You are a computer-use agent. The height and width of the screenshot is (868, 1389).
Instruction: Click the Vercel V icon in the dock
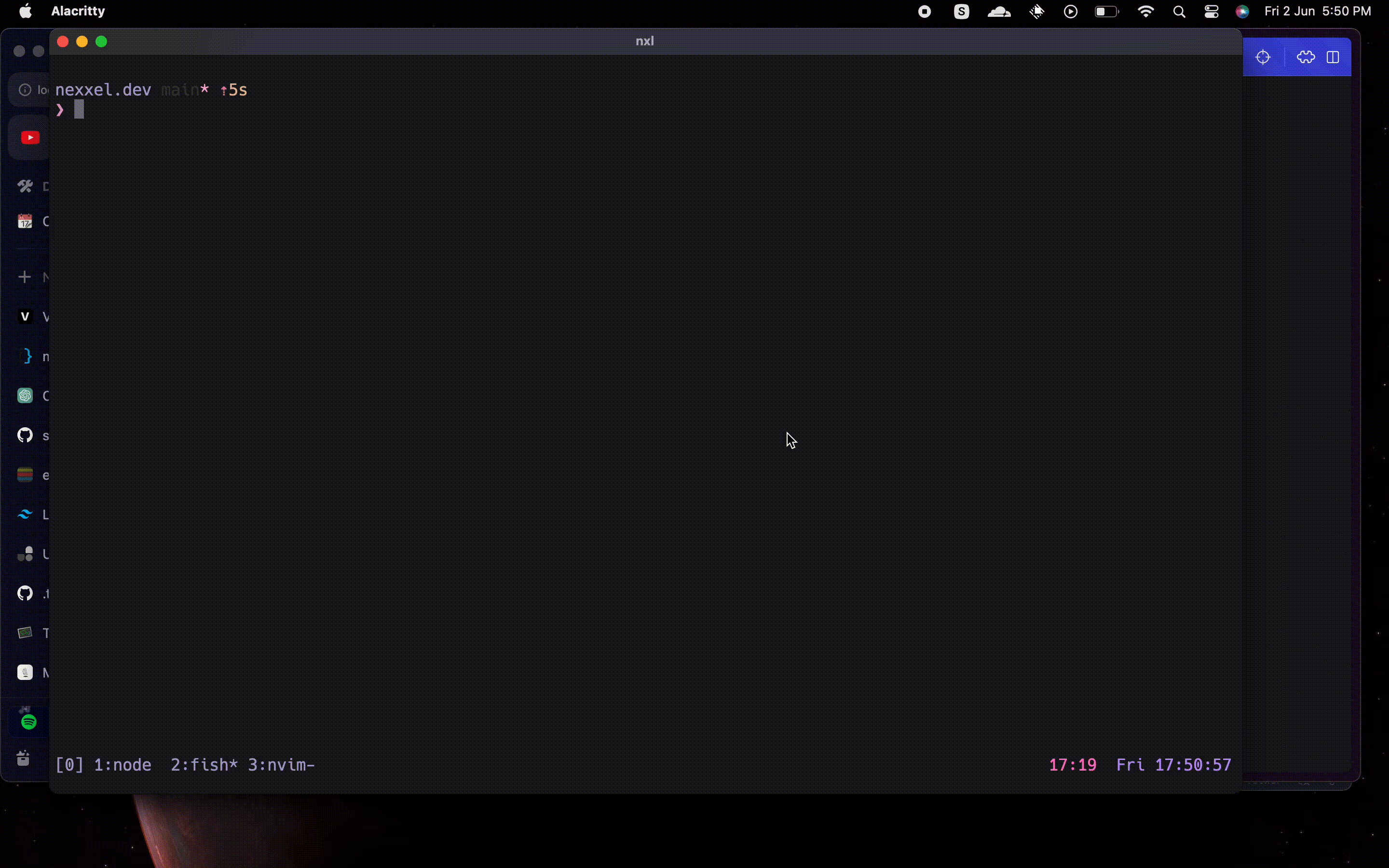25,315
